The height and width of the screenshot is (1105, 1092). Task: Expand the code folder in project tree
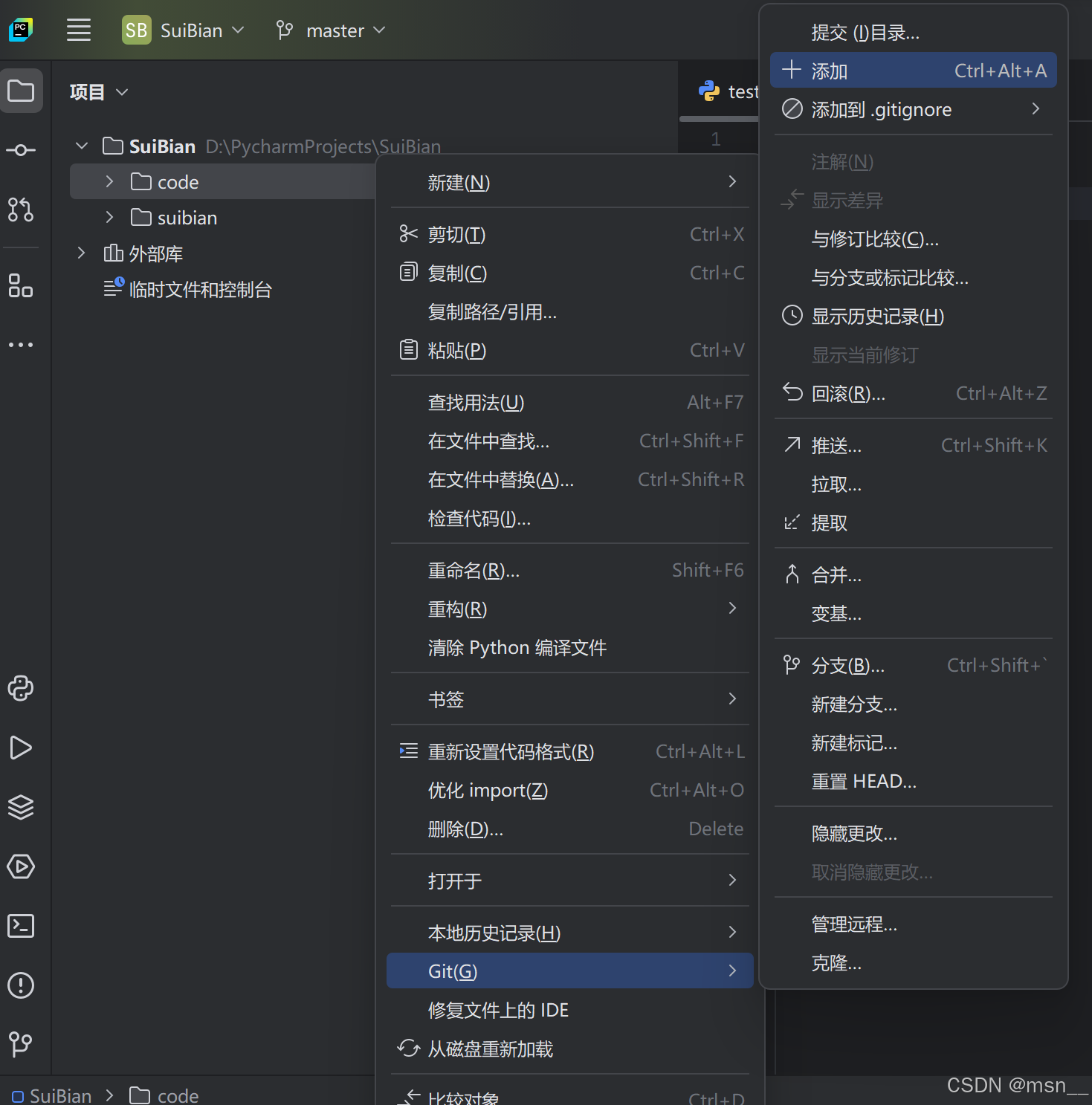point(109,181)
